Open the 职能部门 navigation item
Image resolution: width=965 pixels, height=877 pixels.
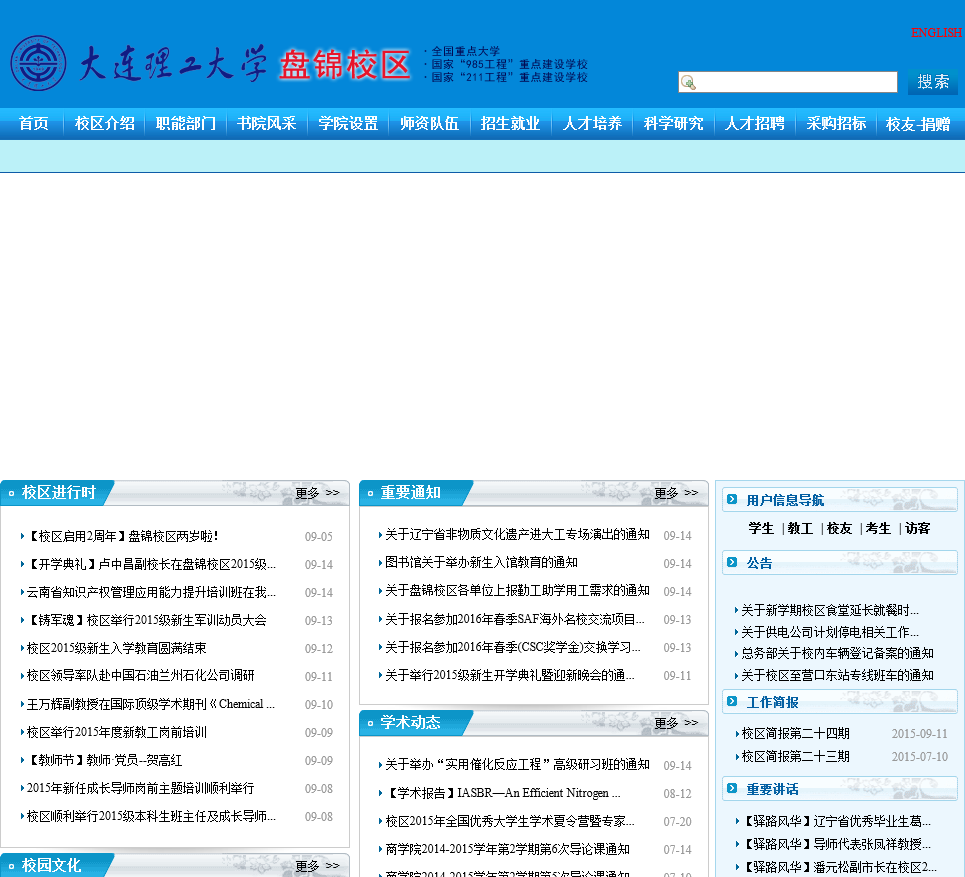(x=186, y=124)
